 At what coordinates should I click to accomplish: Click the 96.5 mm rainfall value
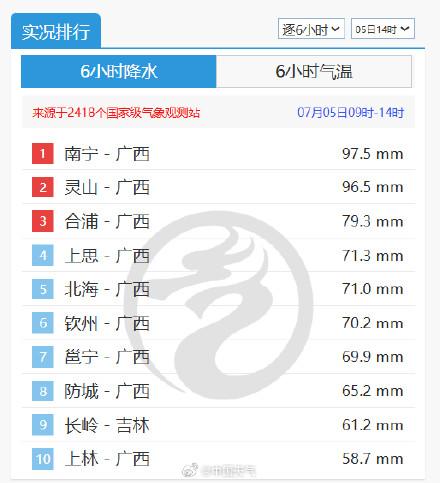coord(373,187)
